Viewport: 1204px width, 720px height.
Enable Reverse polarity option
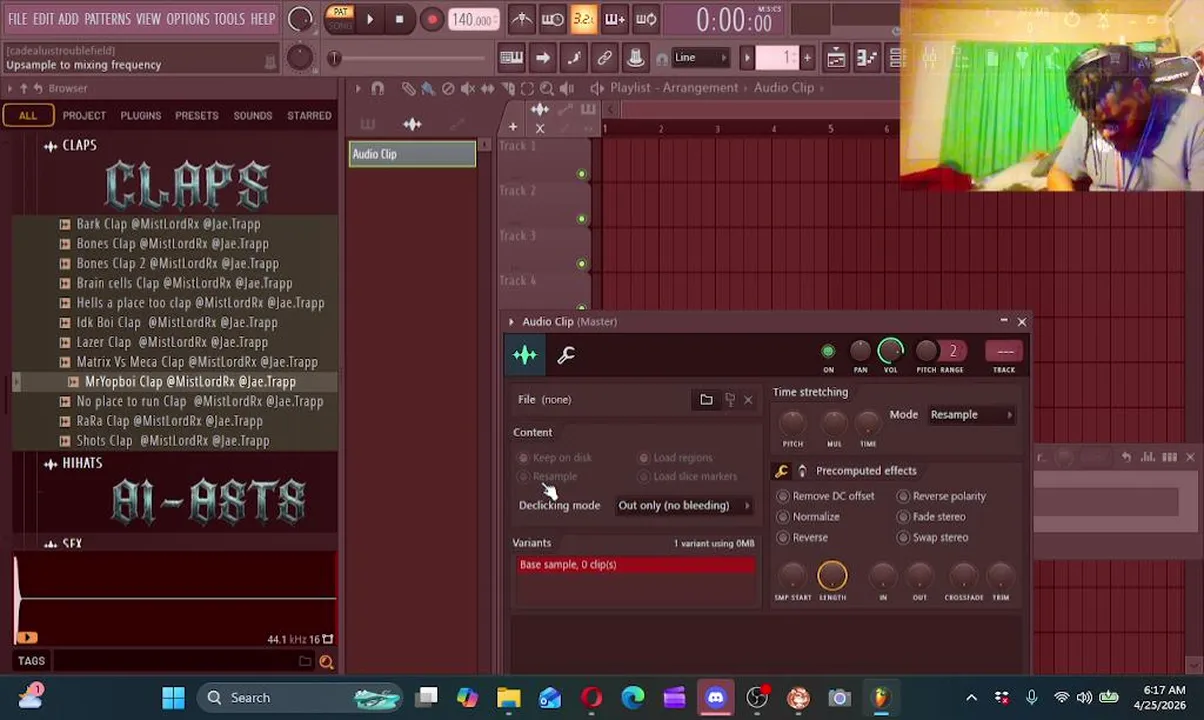click(941, 496)
